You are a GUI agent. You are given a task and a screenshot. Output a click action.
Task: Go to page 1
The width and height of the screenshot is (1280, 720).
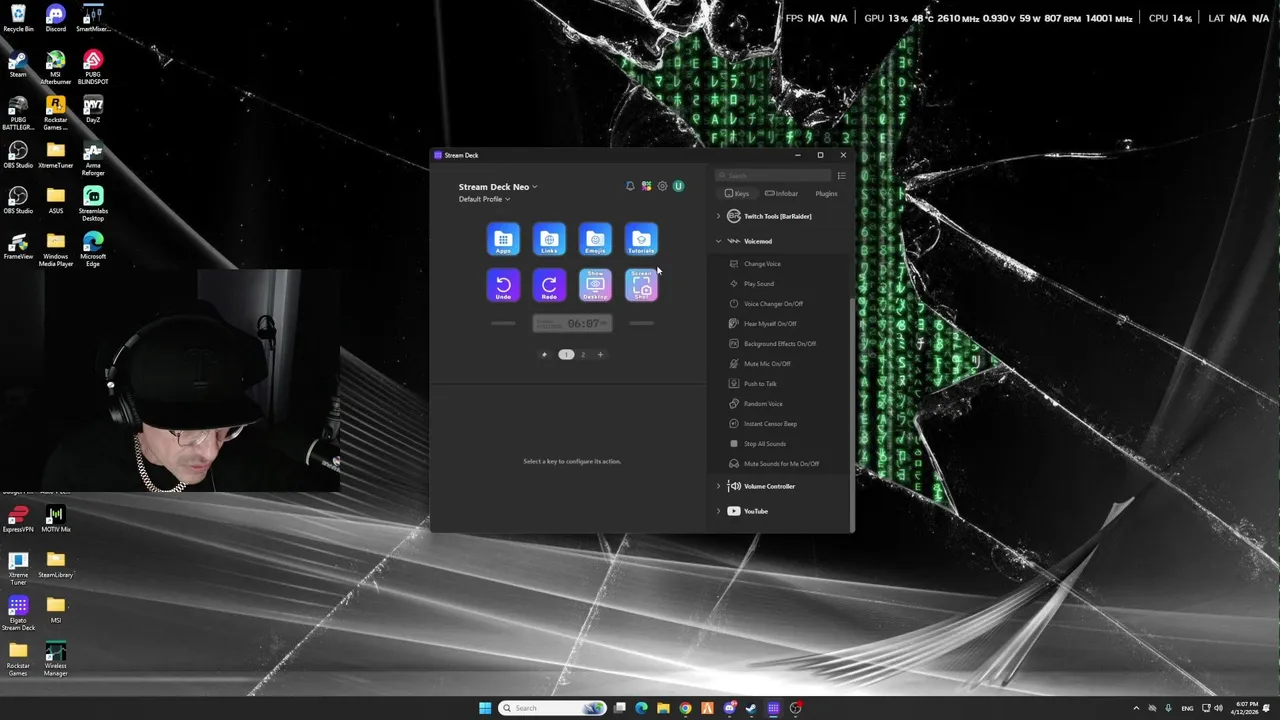tap(566, 354)
